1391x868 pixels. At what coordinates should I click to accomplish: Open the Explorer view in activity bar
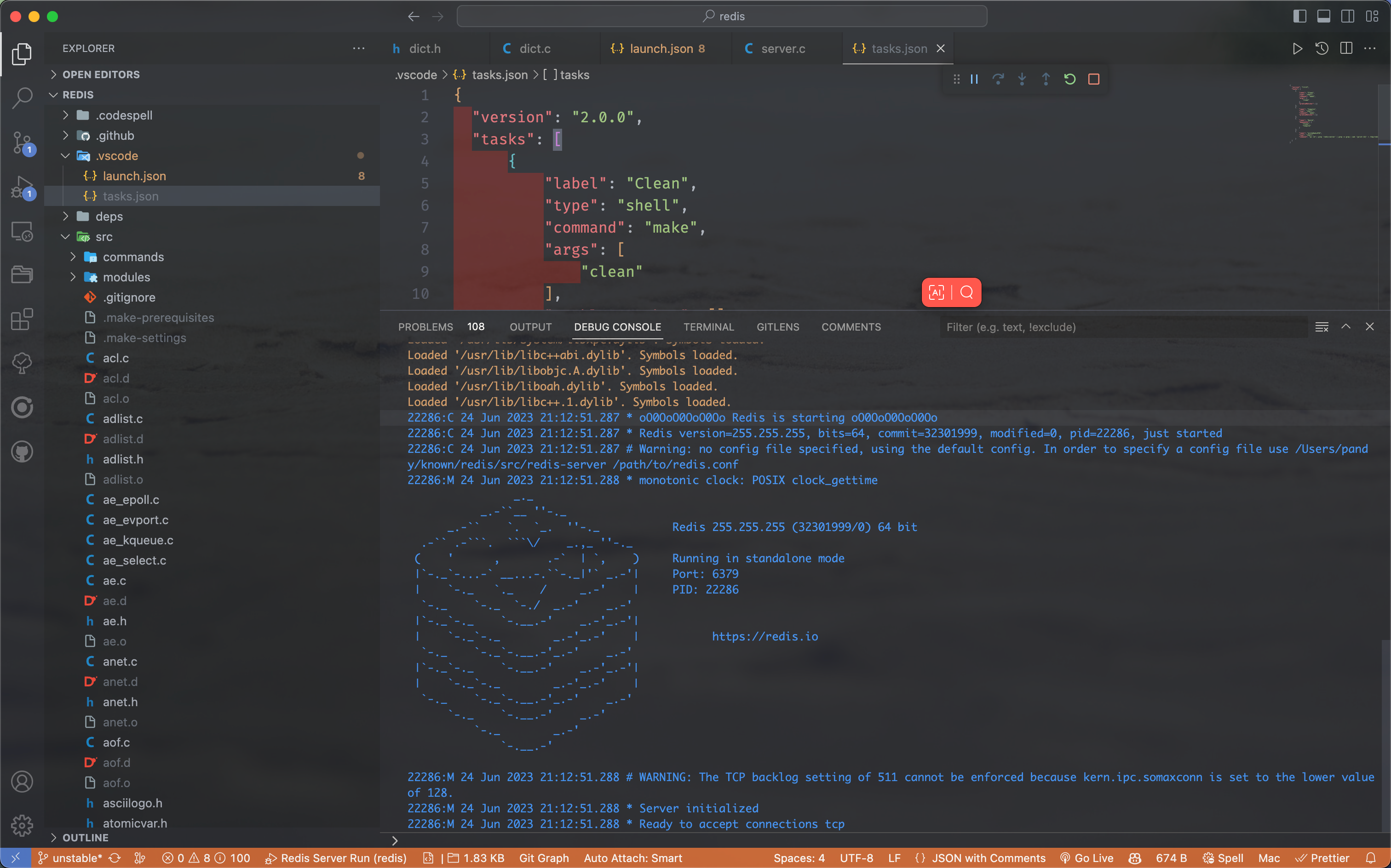22,54
